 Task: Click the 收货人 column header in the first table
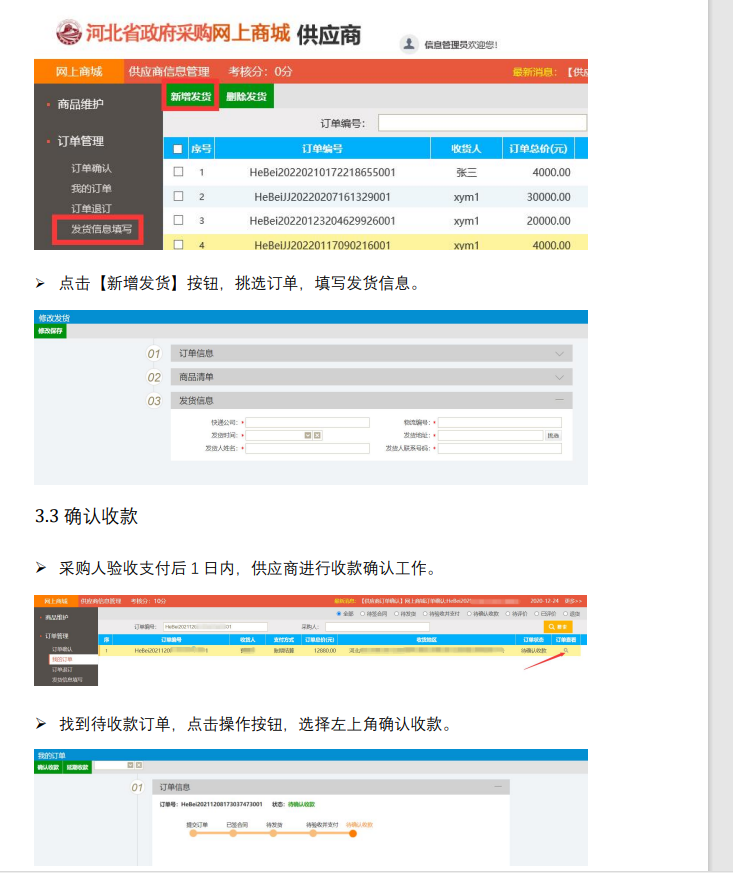[x=466, y=149]
